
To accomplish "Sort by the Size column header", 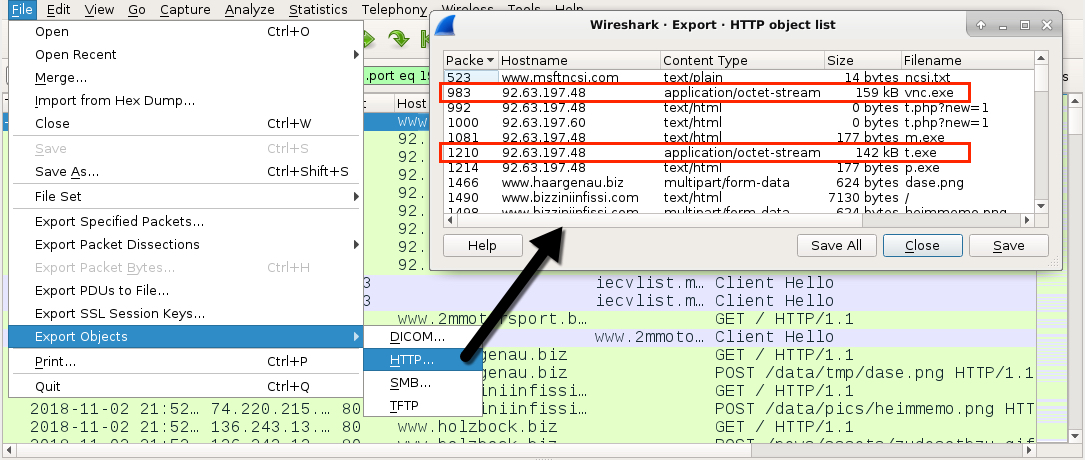I will point(863,60).
